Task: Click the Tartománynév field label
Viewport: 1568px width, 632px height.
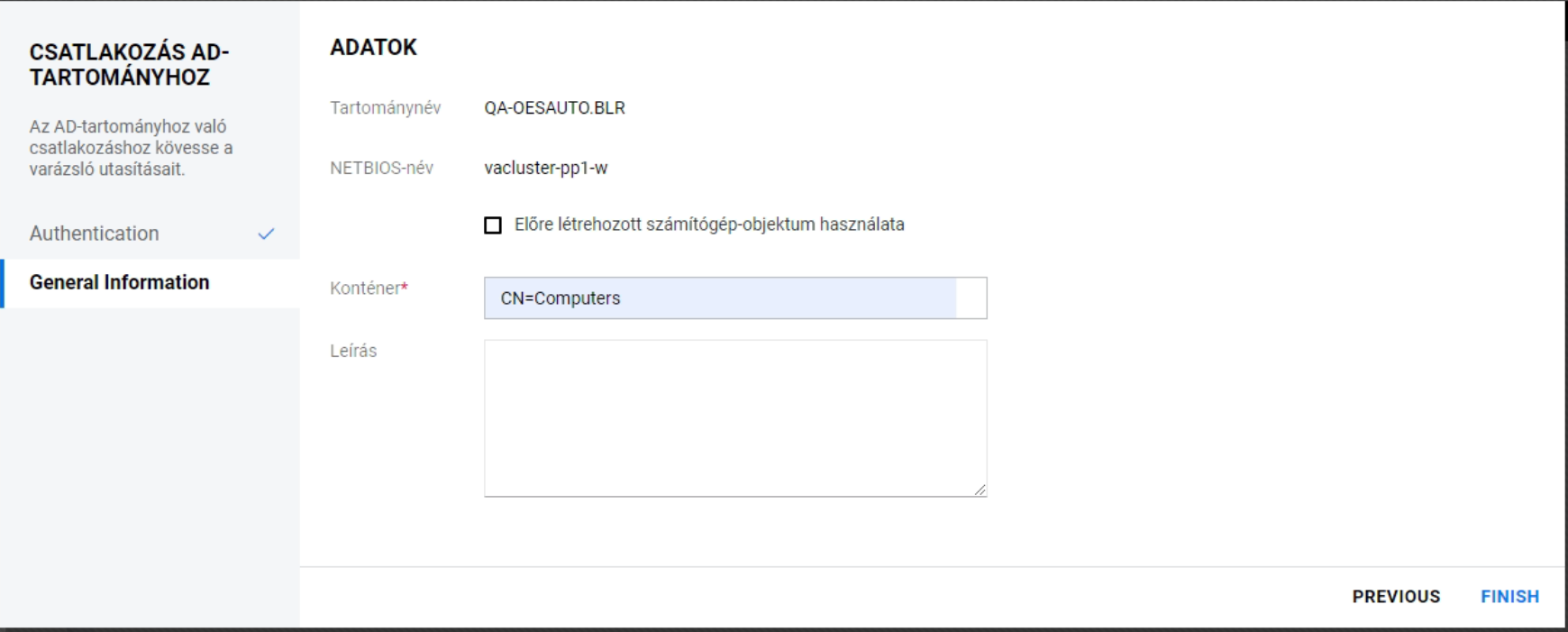Action: tap(386, 108)
